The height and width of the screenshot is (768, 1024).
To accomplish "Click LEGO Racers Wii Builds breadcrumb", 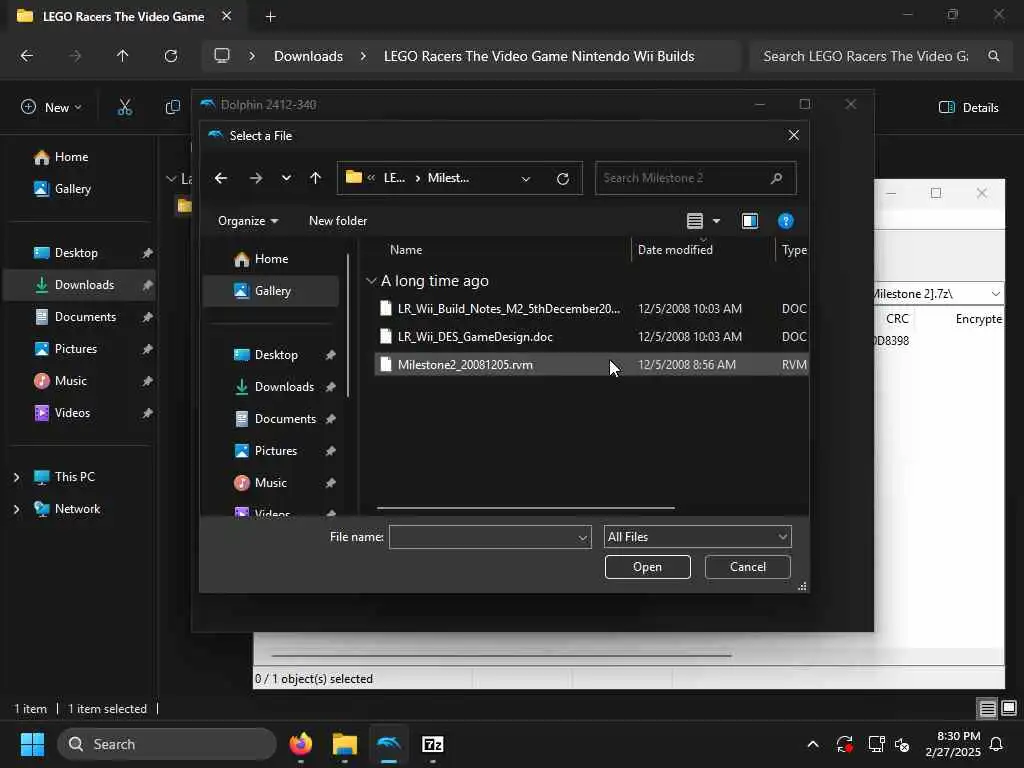I will [x=539, y=56].
